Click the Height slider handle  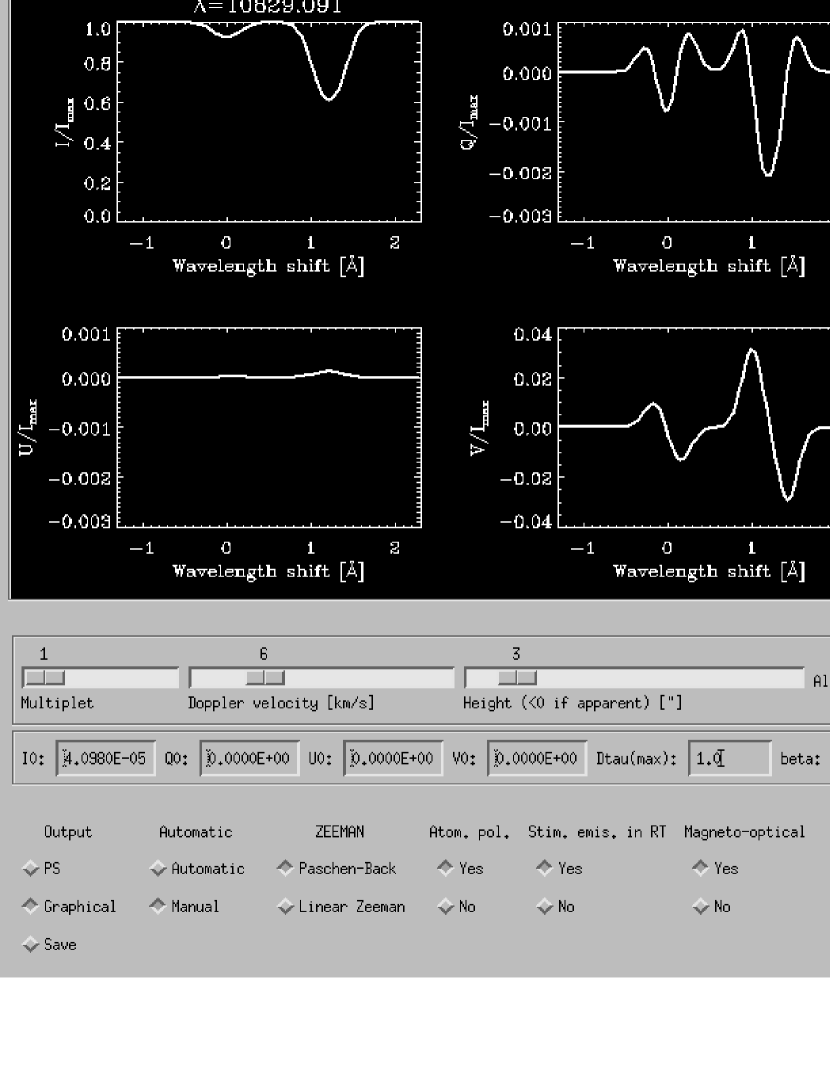coord(517,678)
